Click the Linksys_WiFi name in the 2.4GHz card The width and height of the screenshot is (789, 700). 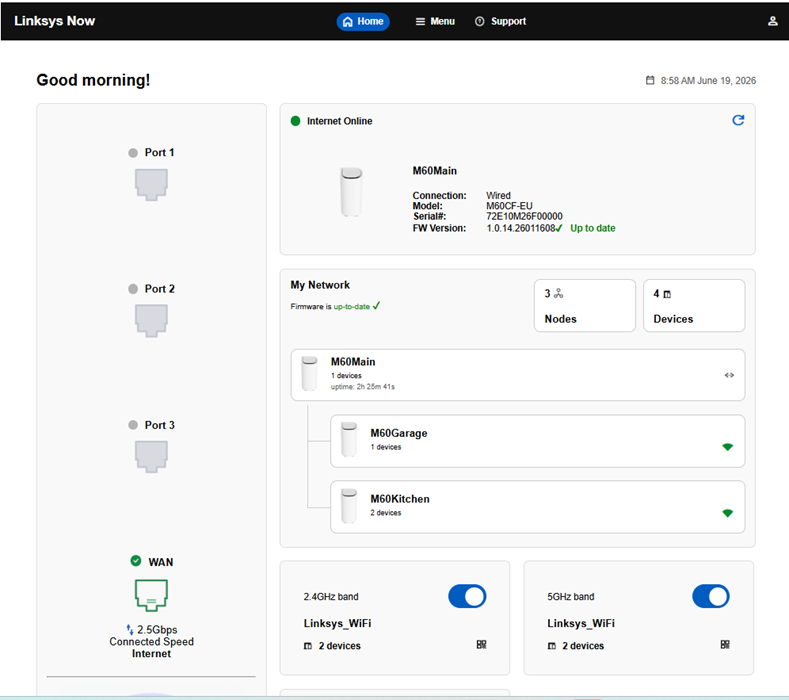337,623
